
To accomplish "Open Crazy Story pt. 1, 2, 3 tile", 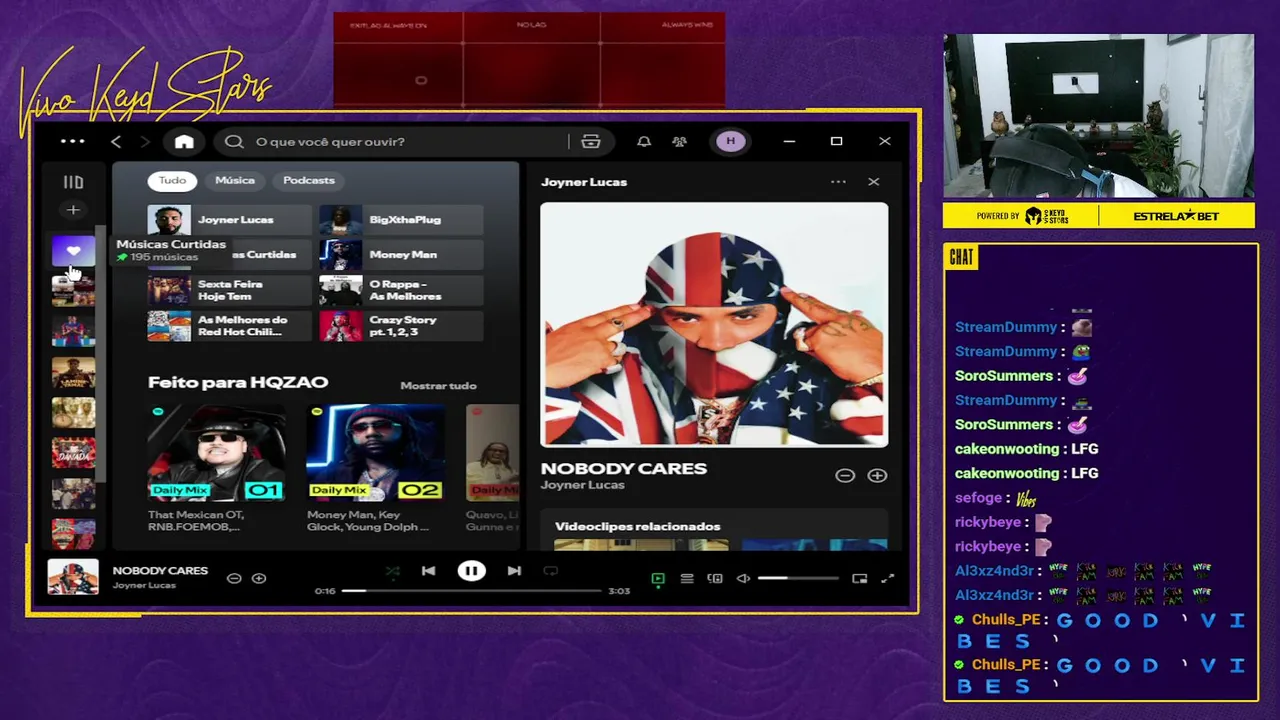I will click(401, 326).
